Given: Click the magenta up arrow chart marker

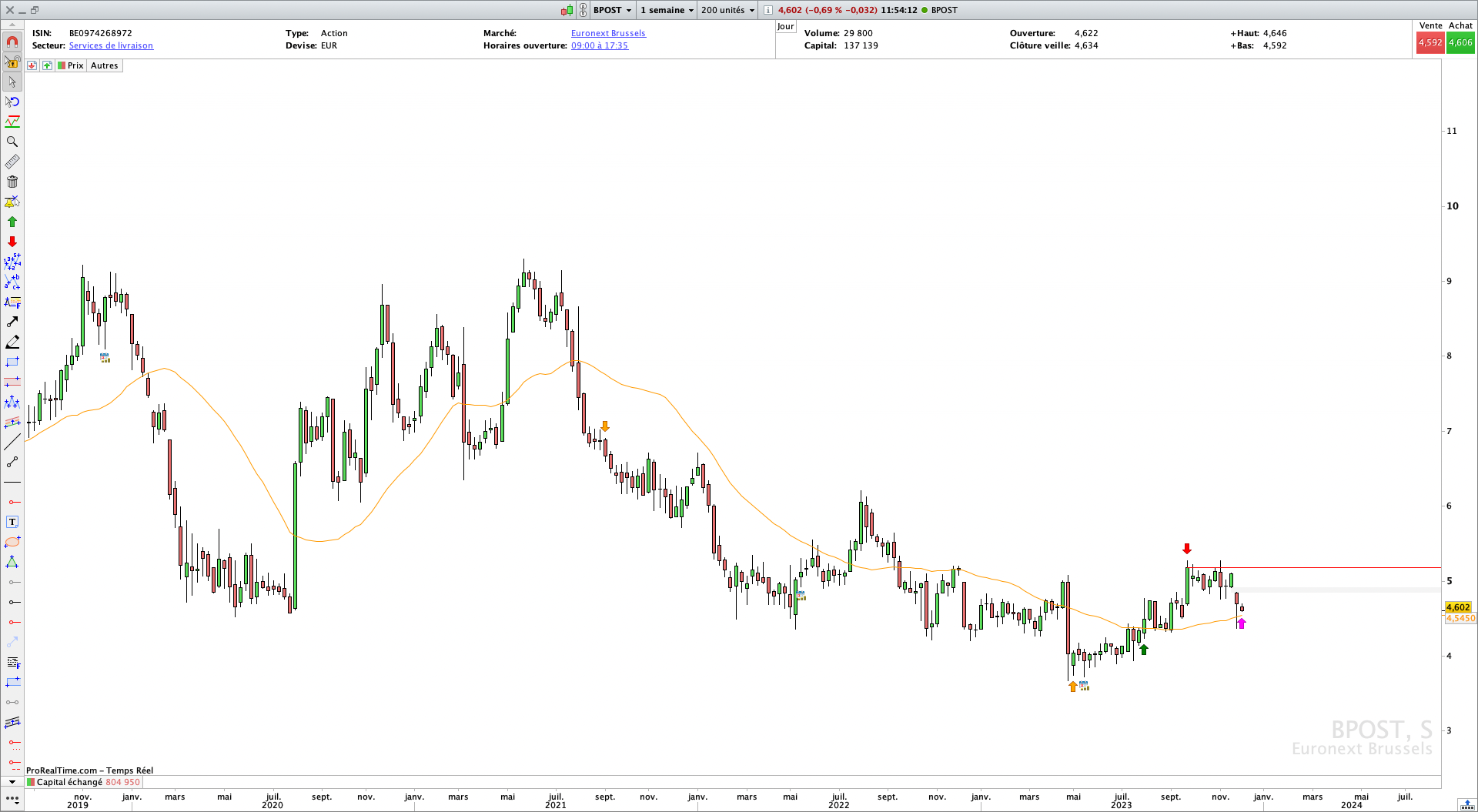Looking at the screenshot, I should [1241, 623].
